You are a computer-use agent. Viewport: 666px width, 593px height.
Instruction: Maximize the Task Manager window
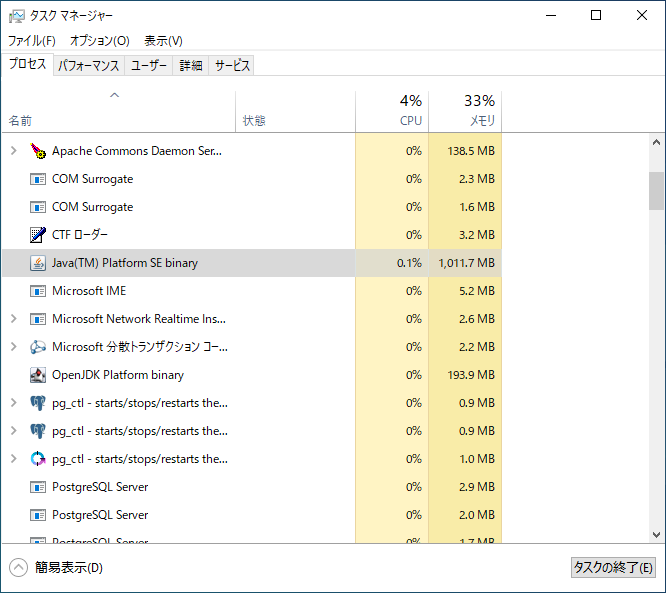coord(596,16)
